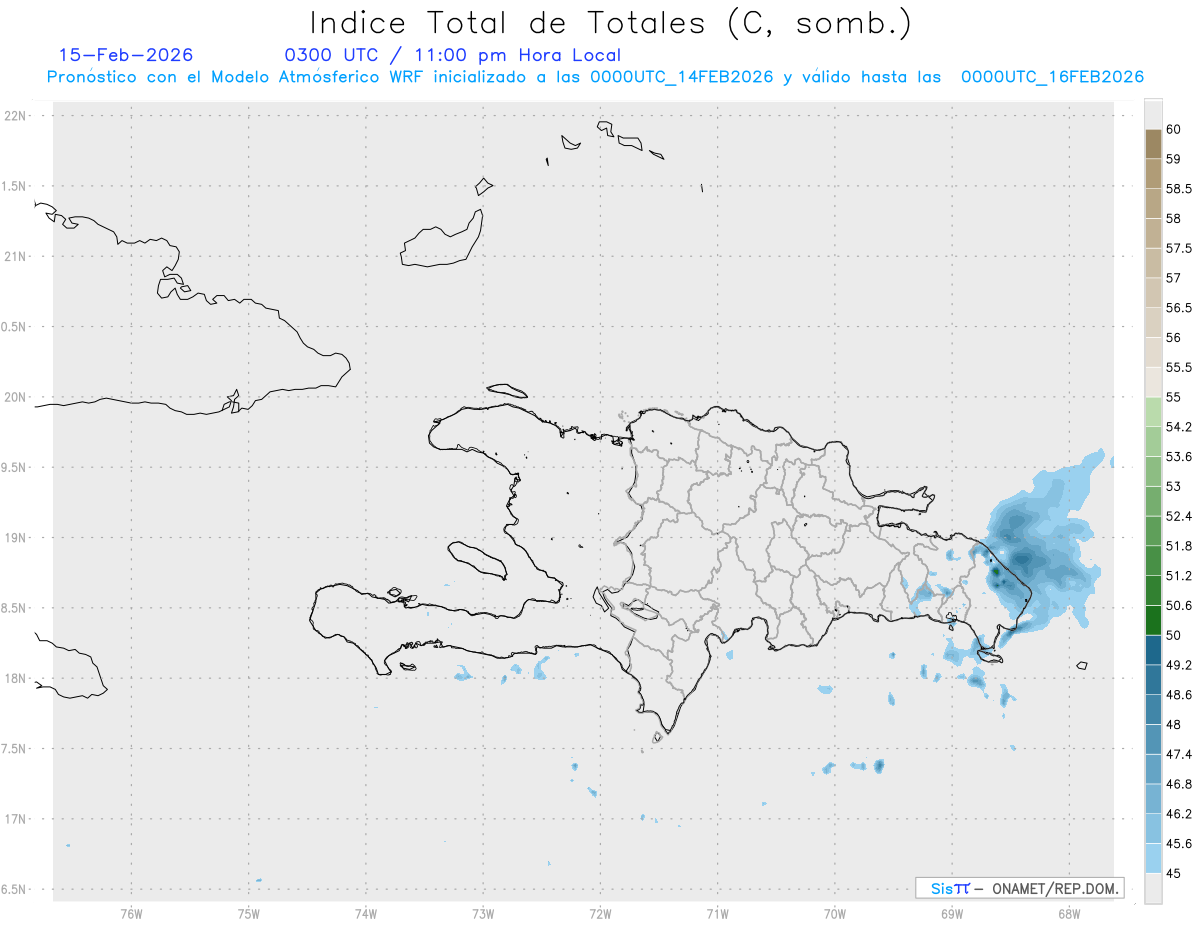Click the color bar value "57"
Screen dimensions: 1200x927
coord(1174,278)
